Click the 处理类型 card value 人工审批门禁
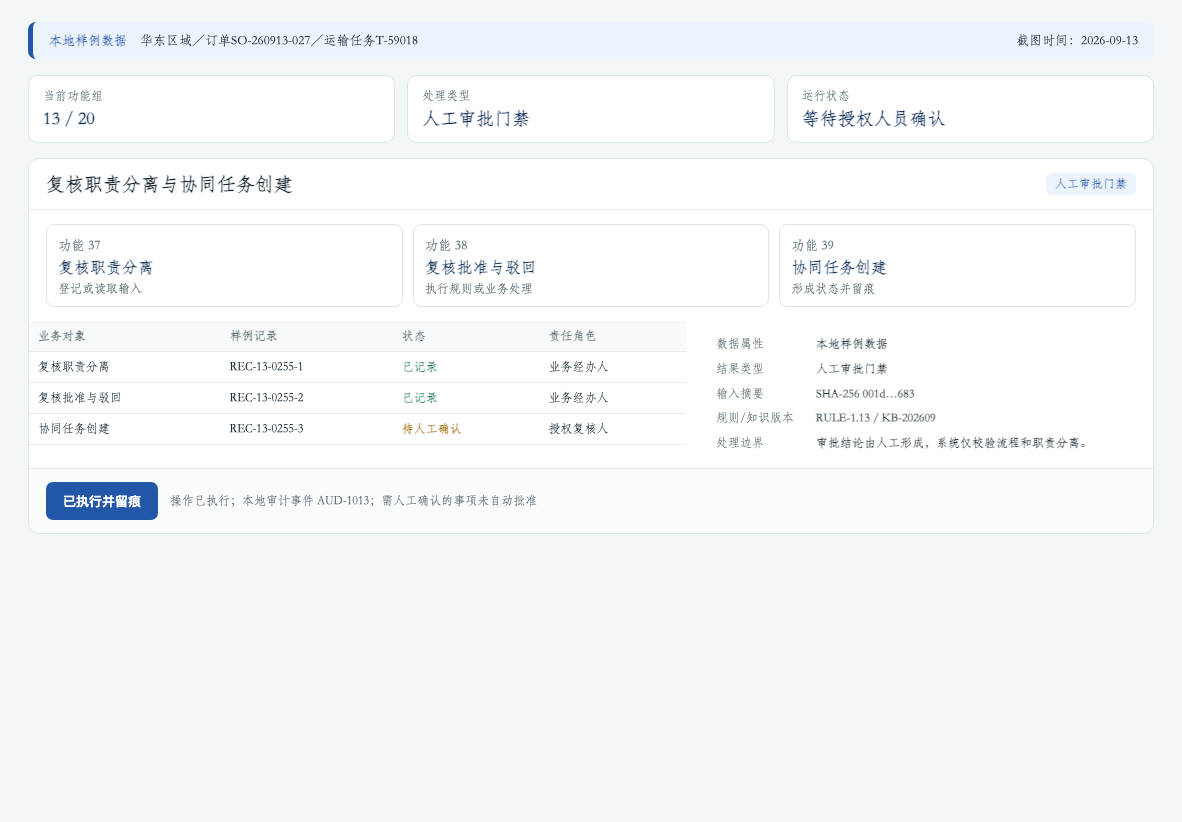1182x822 pixels. 476,118
